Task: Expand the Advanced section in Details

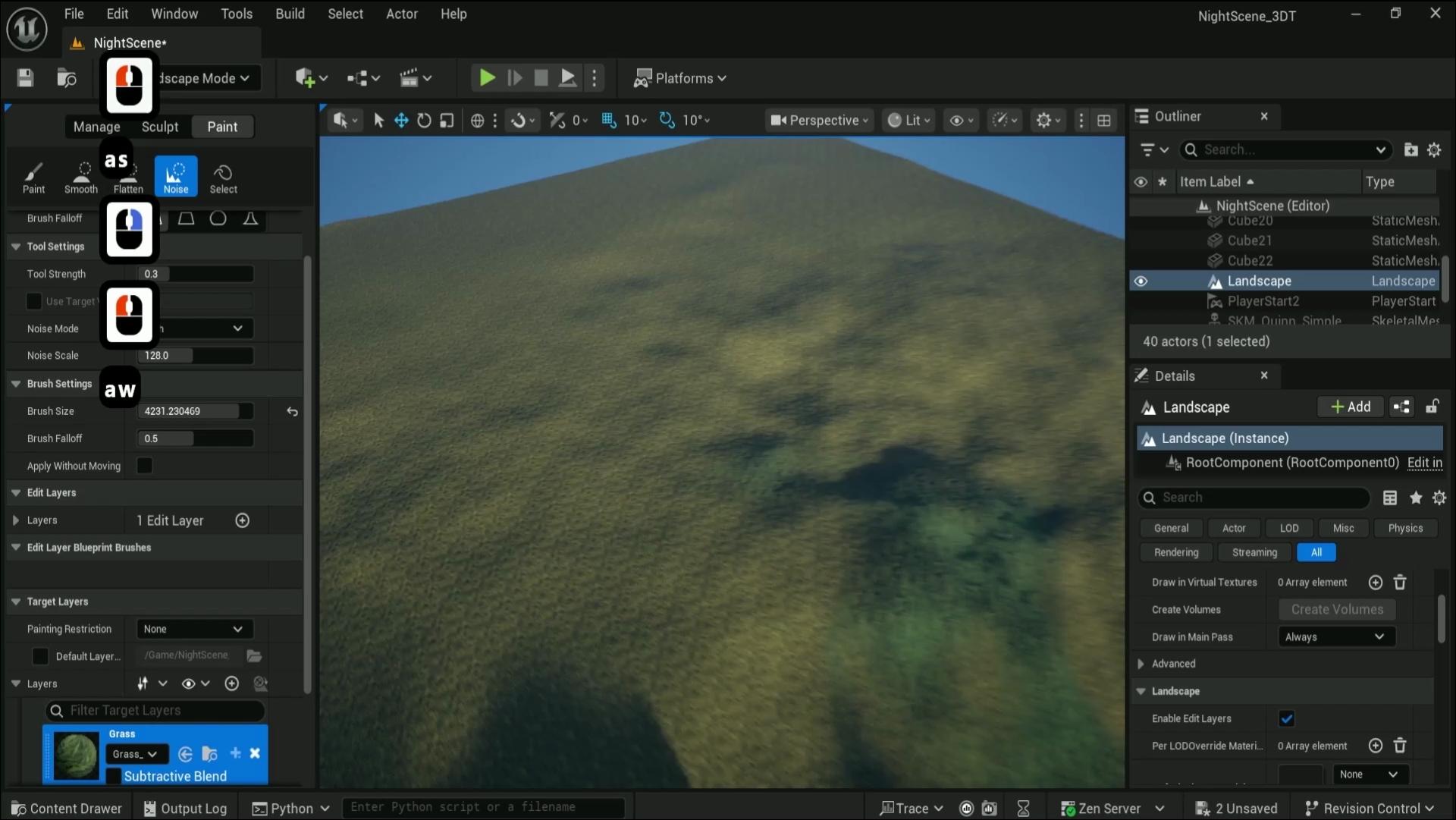Action: click(1141, 664)
